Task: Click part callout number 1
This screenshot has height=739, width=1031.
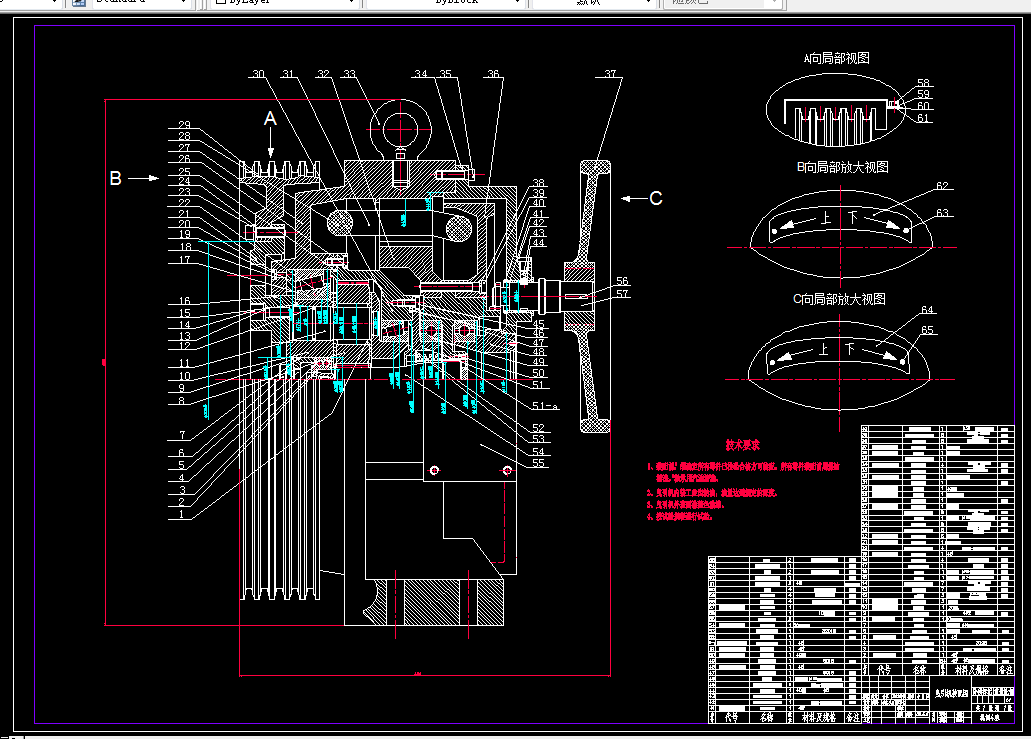Action: (182, 514)
